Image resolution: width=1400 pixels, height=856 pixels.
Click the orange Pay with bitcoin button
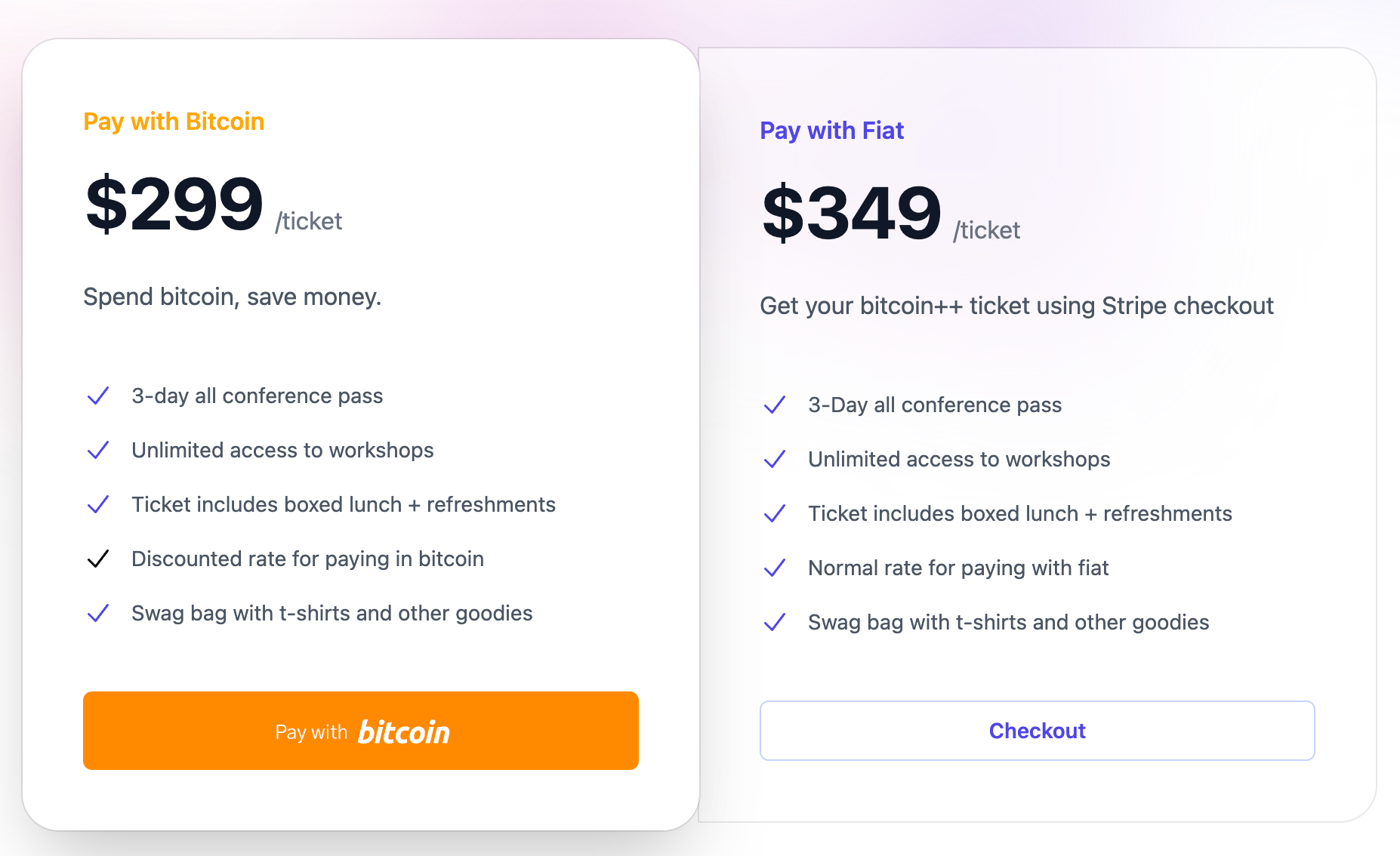pyautogui.click(x=360, y=731)
